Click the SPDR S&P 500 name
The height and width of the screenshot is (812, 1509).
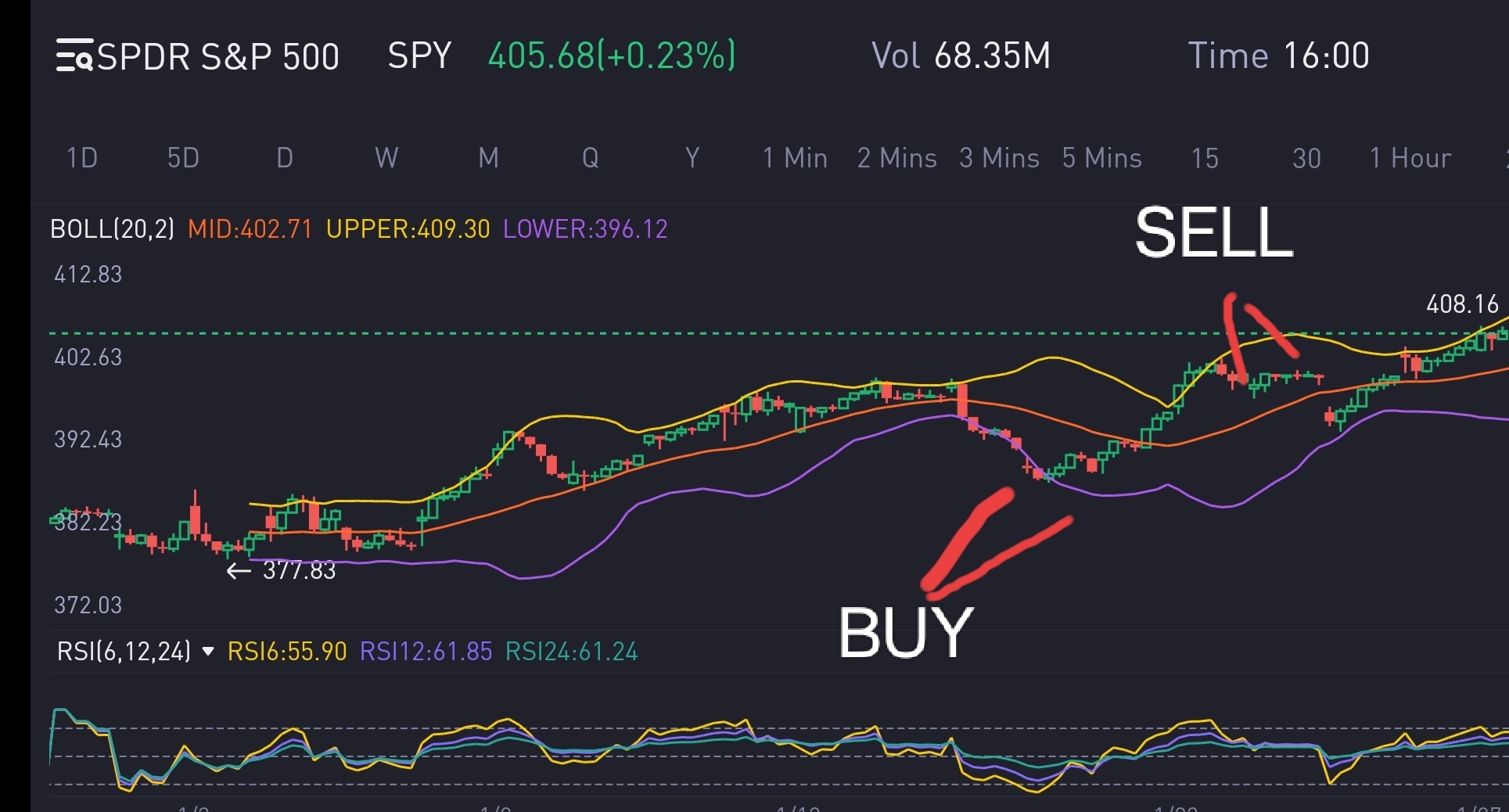click(218, 56)
